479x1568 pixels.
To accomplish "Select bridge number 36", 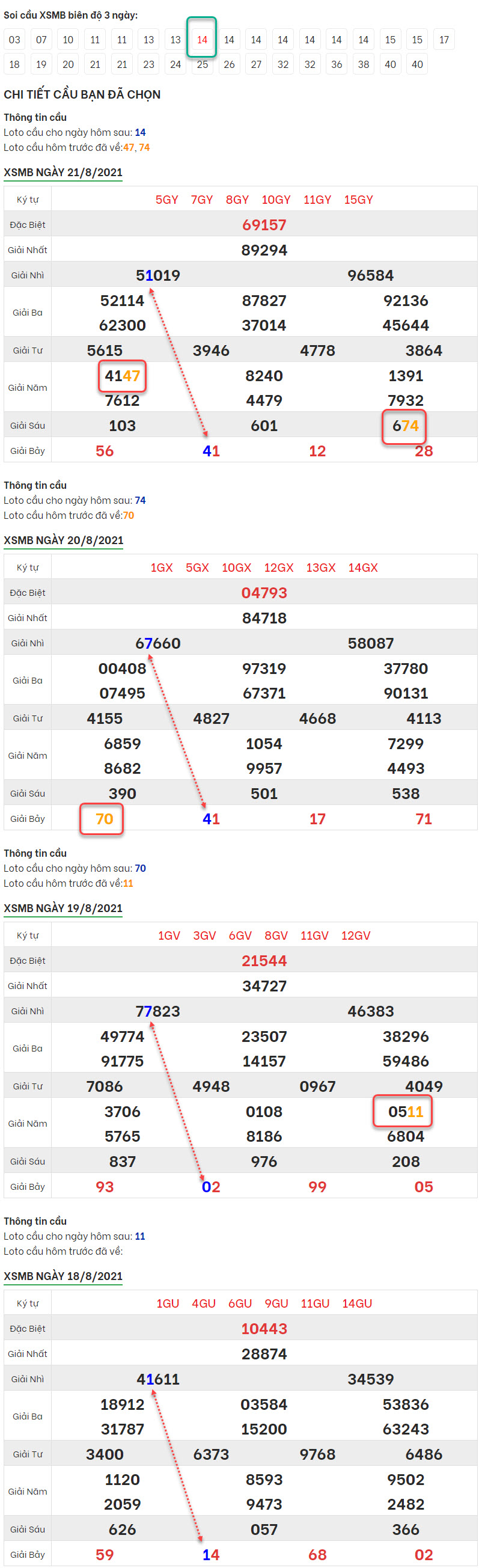I will tap(337, 64).
